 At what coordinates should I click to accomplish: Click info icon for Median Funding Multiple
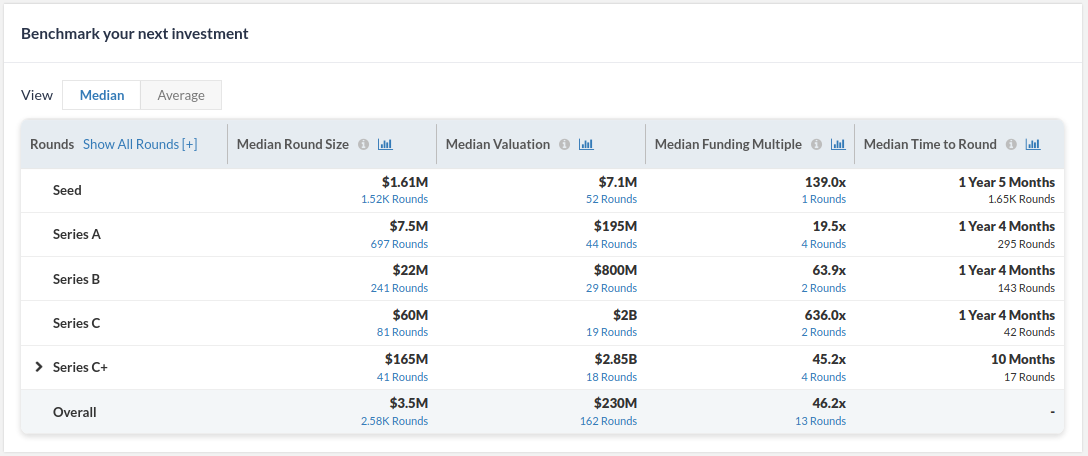(816, 144)
